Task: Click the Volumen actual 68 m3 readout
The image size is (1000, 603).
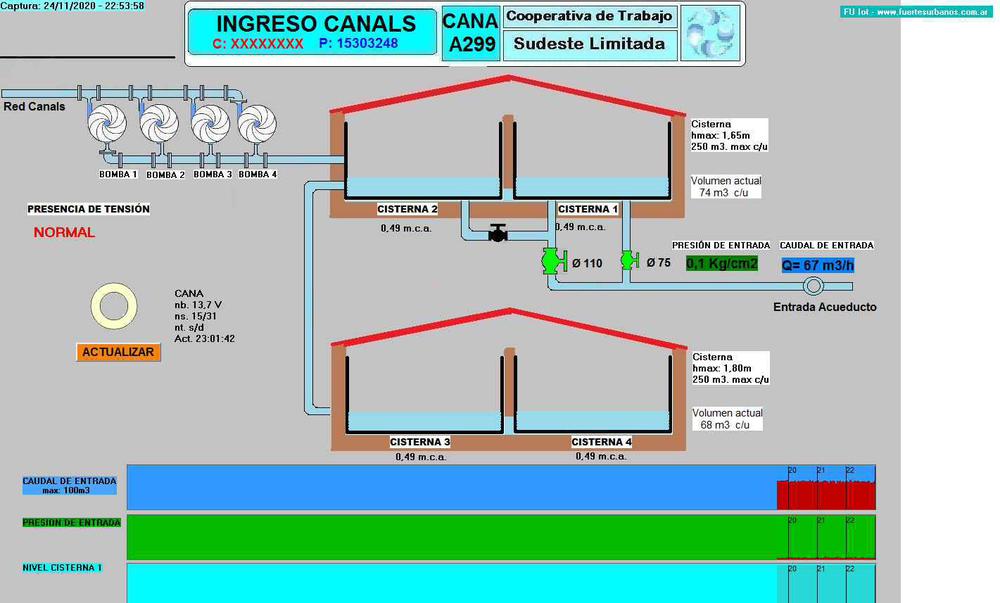Action: (727, 419)
